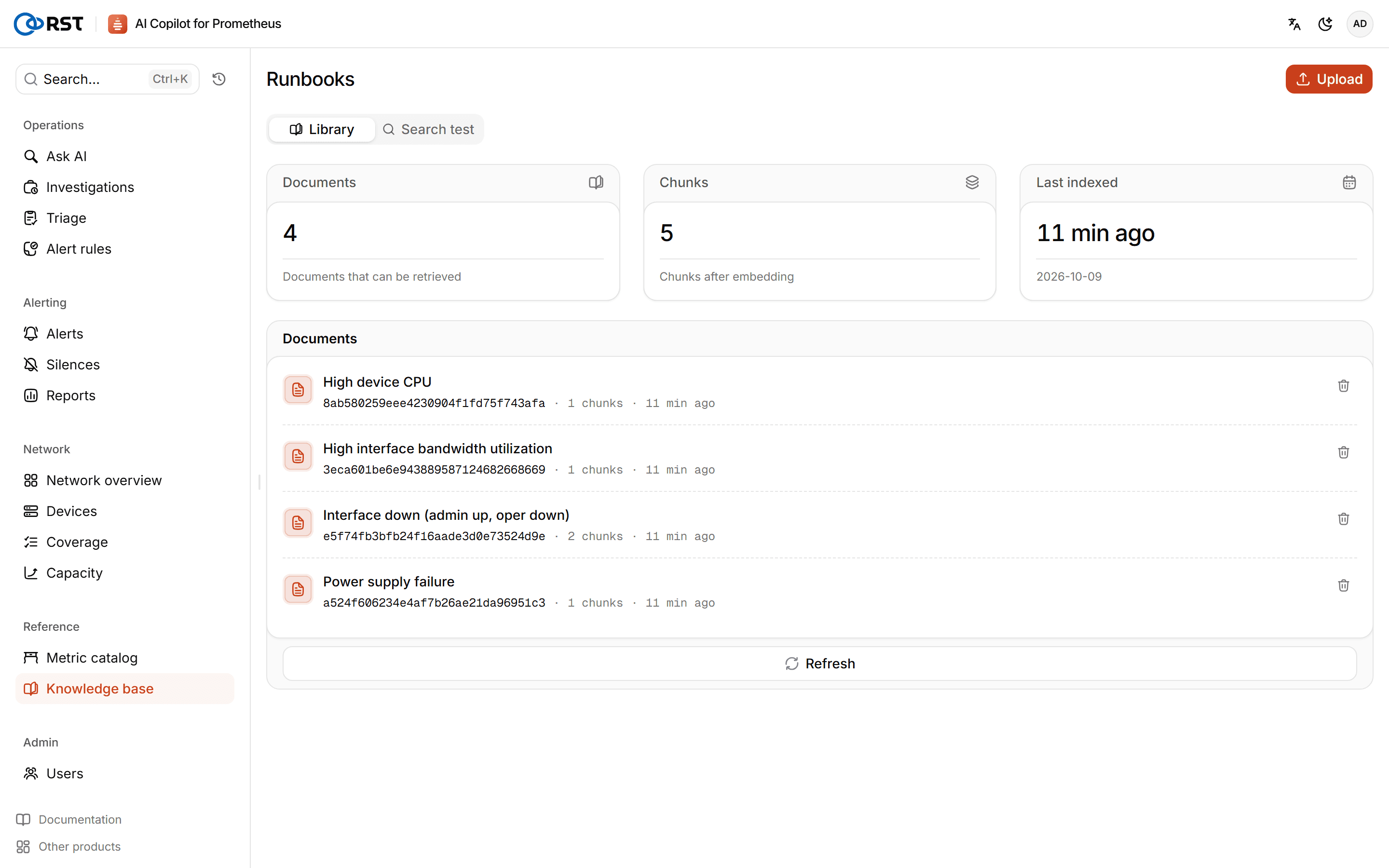Delete the Power supply failure runbook
The width and height of the screenshot is (1389, 868).
[1343, 585]
